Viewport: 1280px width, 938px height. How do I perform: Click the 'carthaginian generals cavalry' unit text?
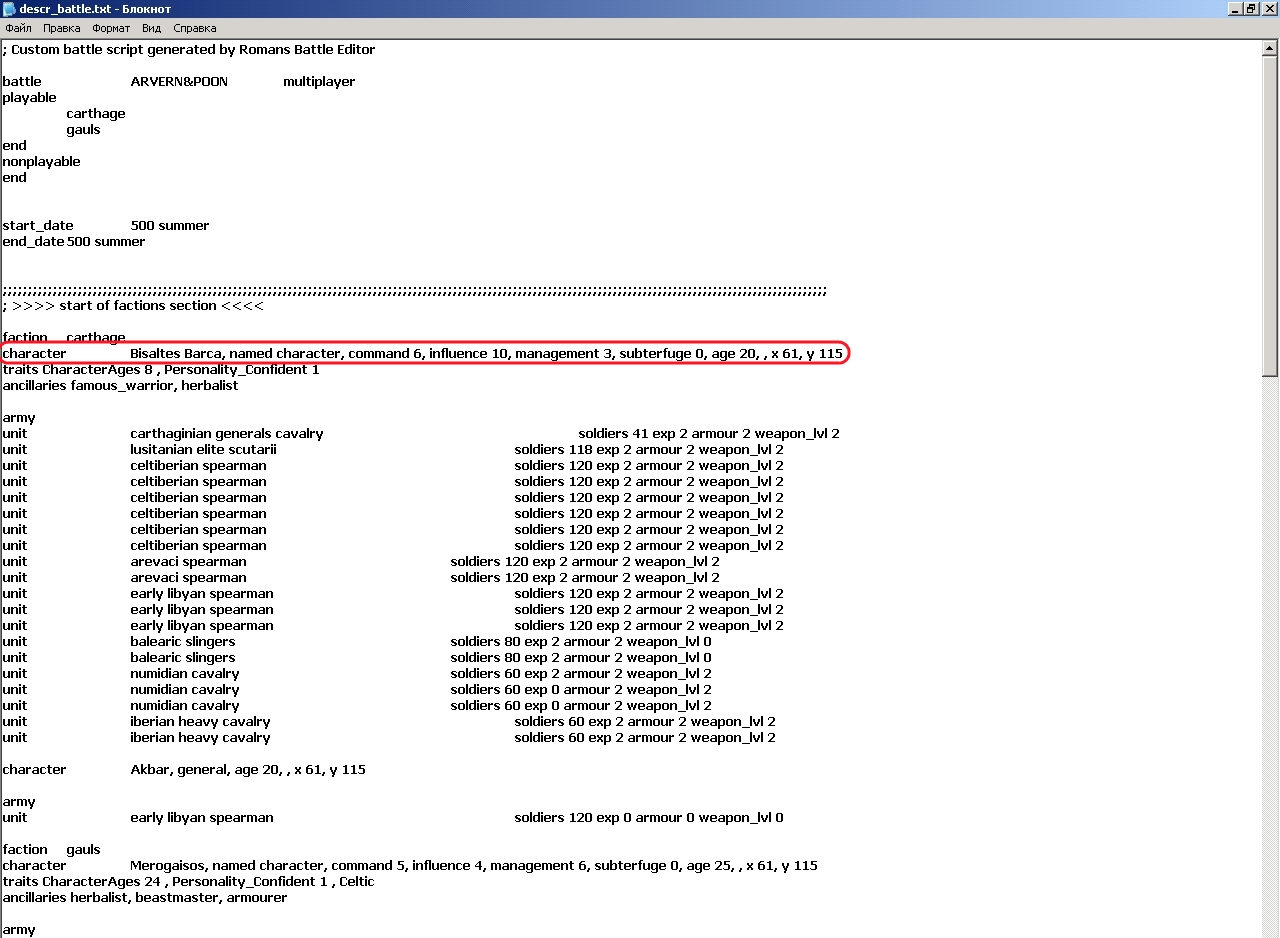pyautogui.click(x=226, y=434)
